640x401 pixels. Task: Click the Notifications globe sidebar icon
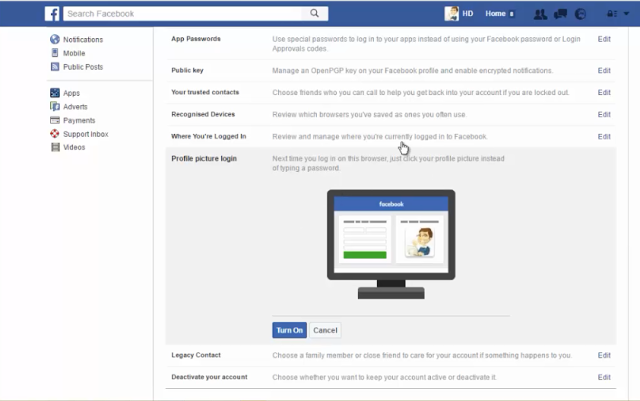[x=55, y=39]
